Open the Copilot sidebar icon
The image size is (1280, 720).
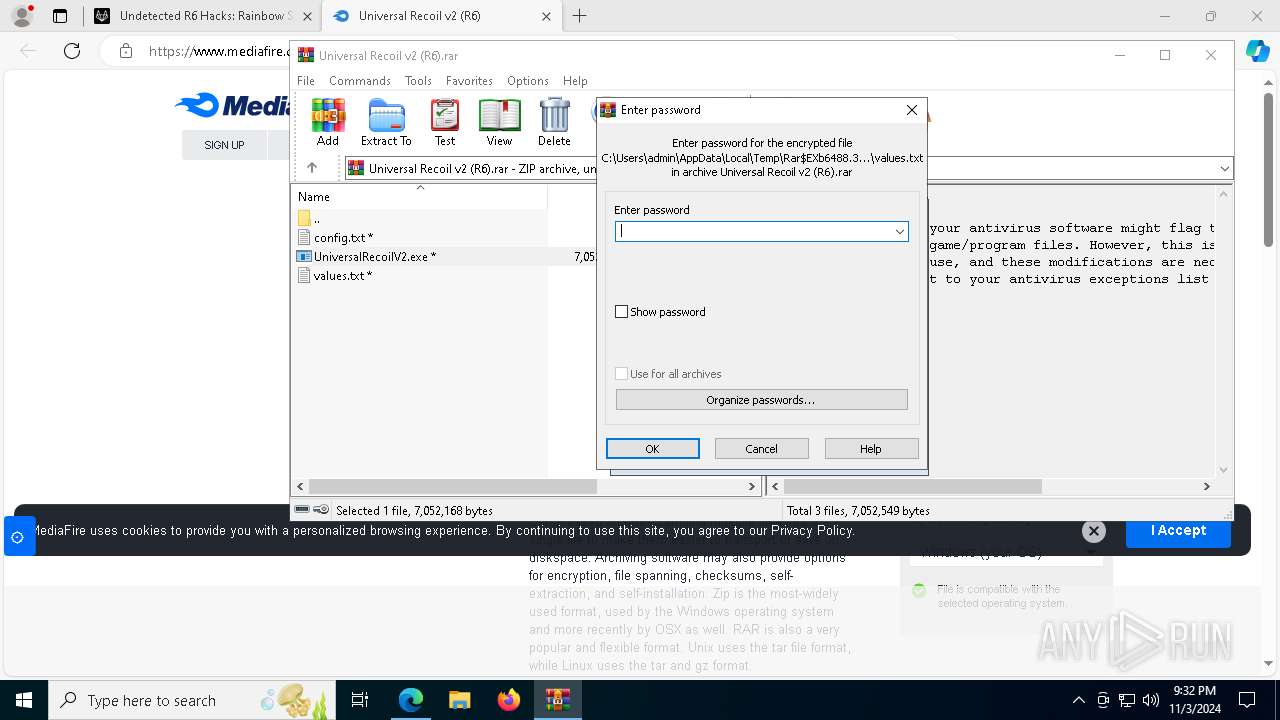[1258, 52]
